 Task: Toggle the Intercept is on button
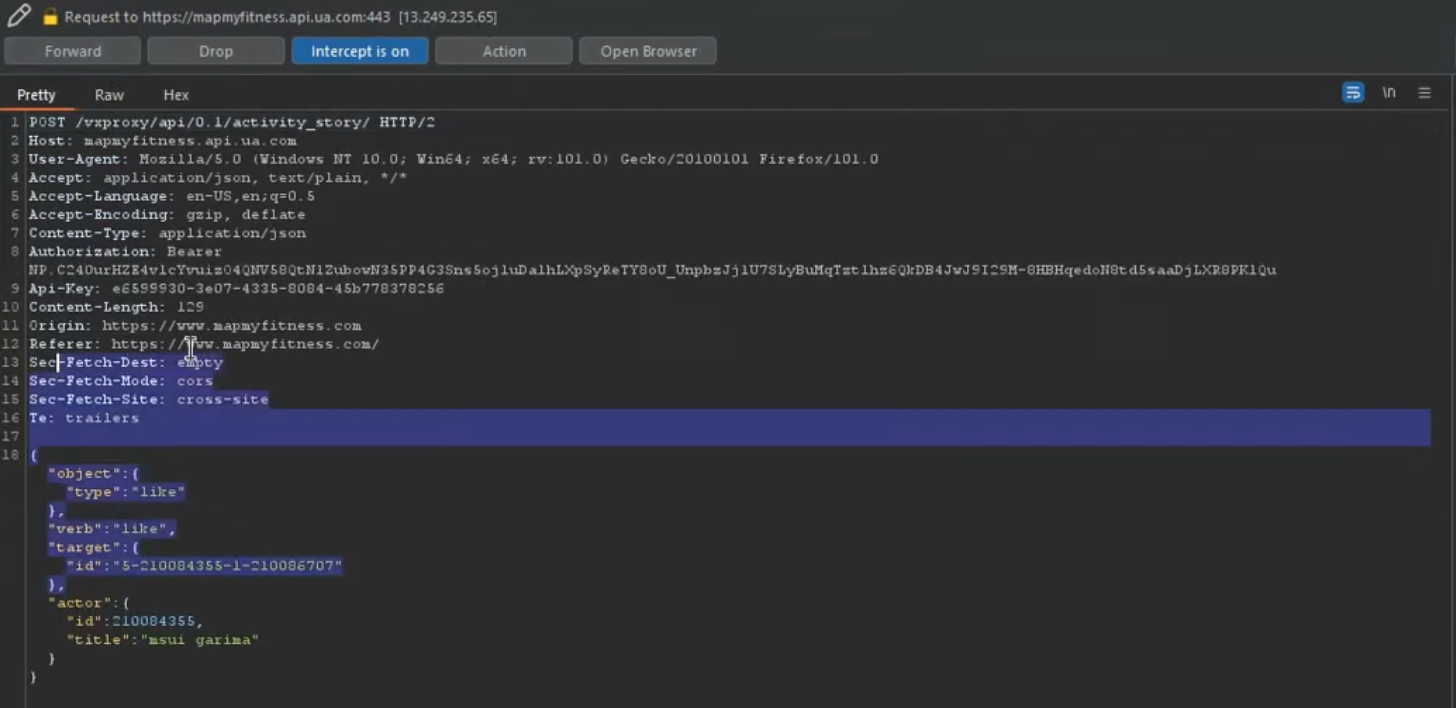click(x=360, y=51)
